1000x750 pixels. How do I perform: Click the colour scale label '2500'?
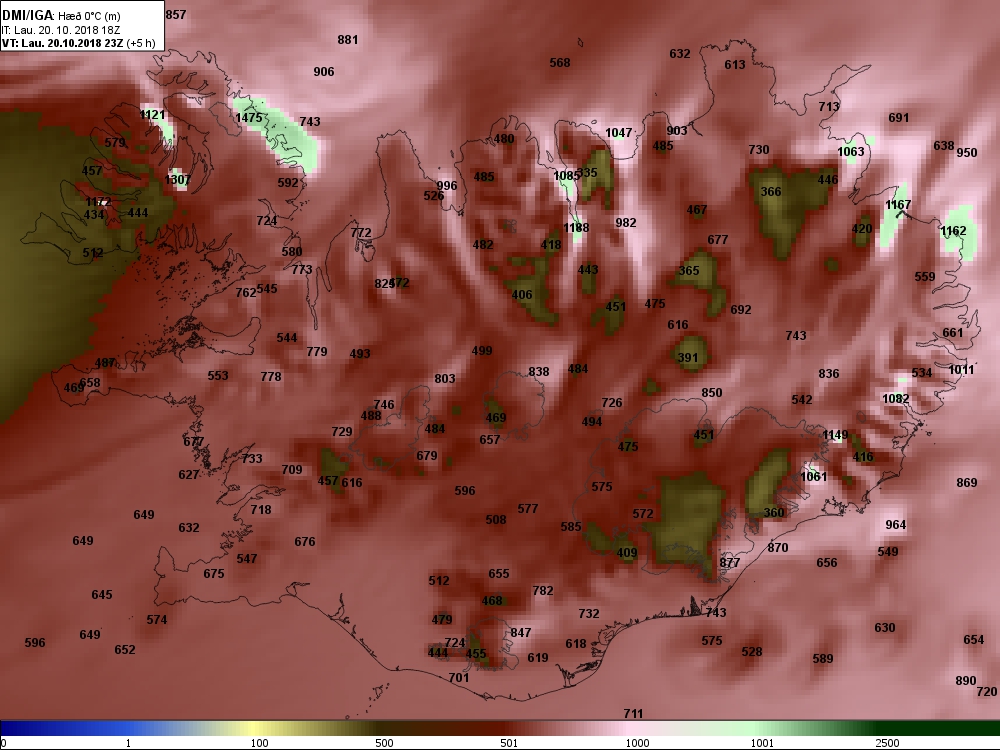[887, 743]
